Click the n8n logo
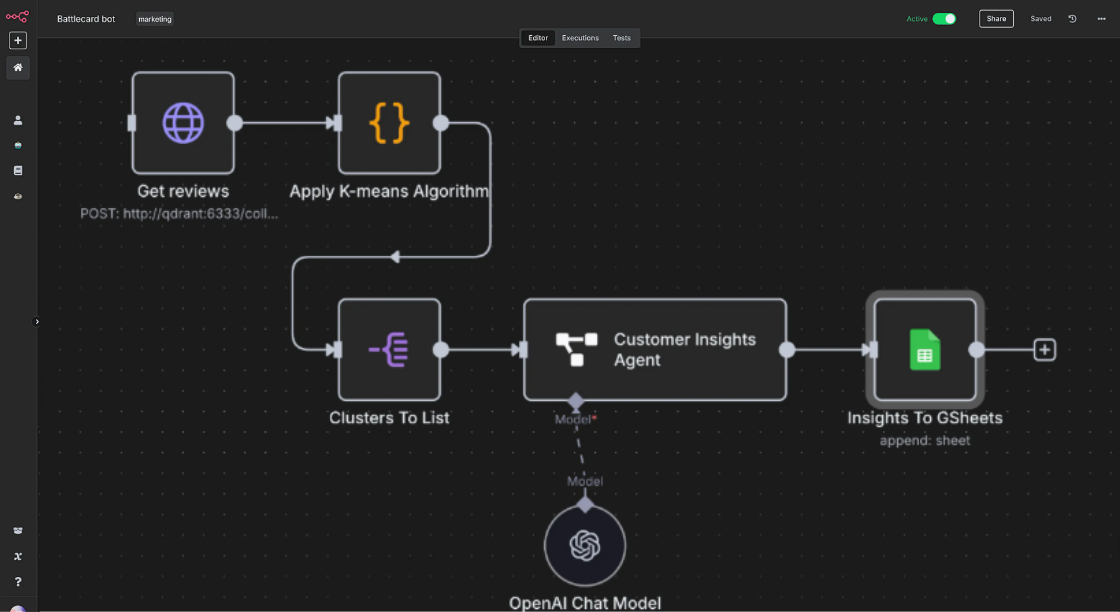The image size is (1120, 612). 18,16
